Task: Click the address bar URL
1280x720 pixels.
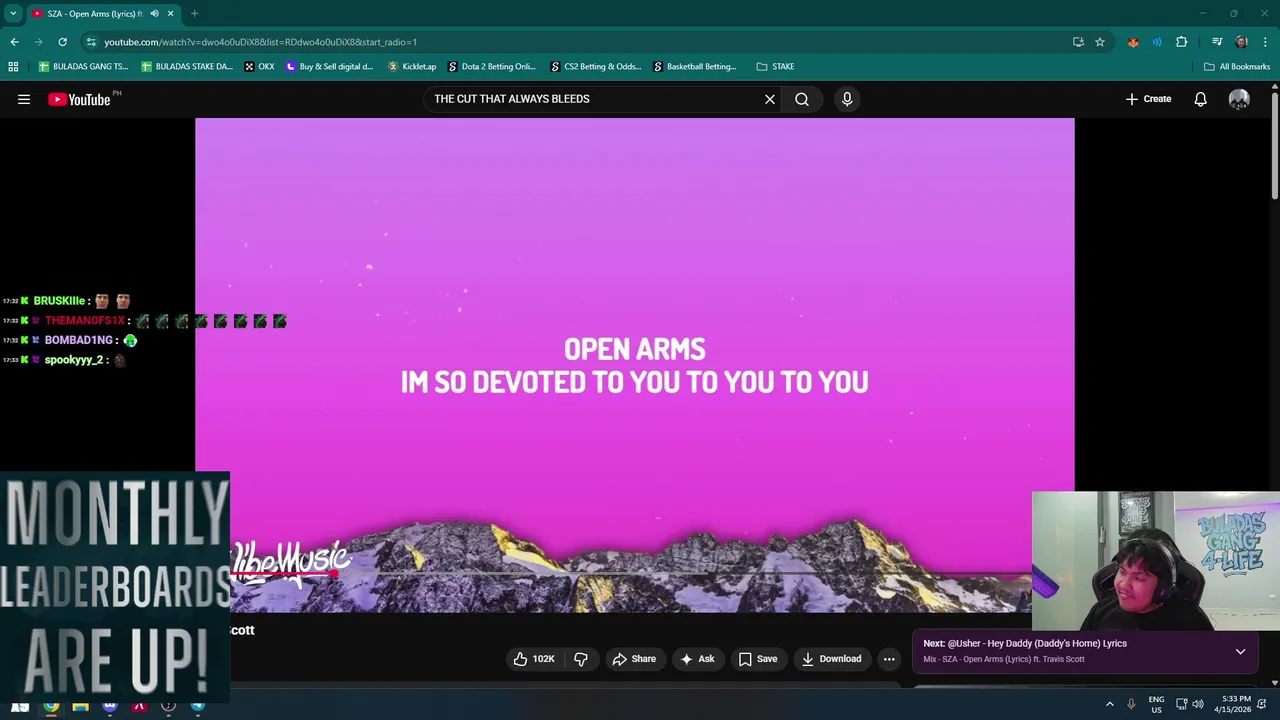Action: (x=261, y=42)
